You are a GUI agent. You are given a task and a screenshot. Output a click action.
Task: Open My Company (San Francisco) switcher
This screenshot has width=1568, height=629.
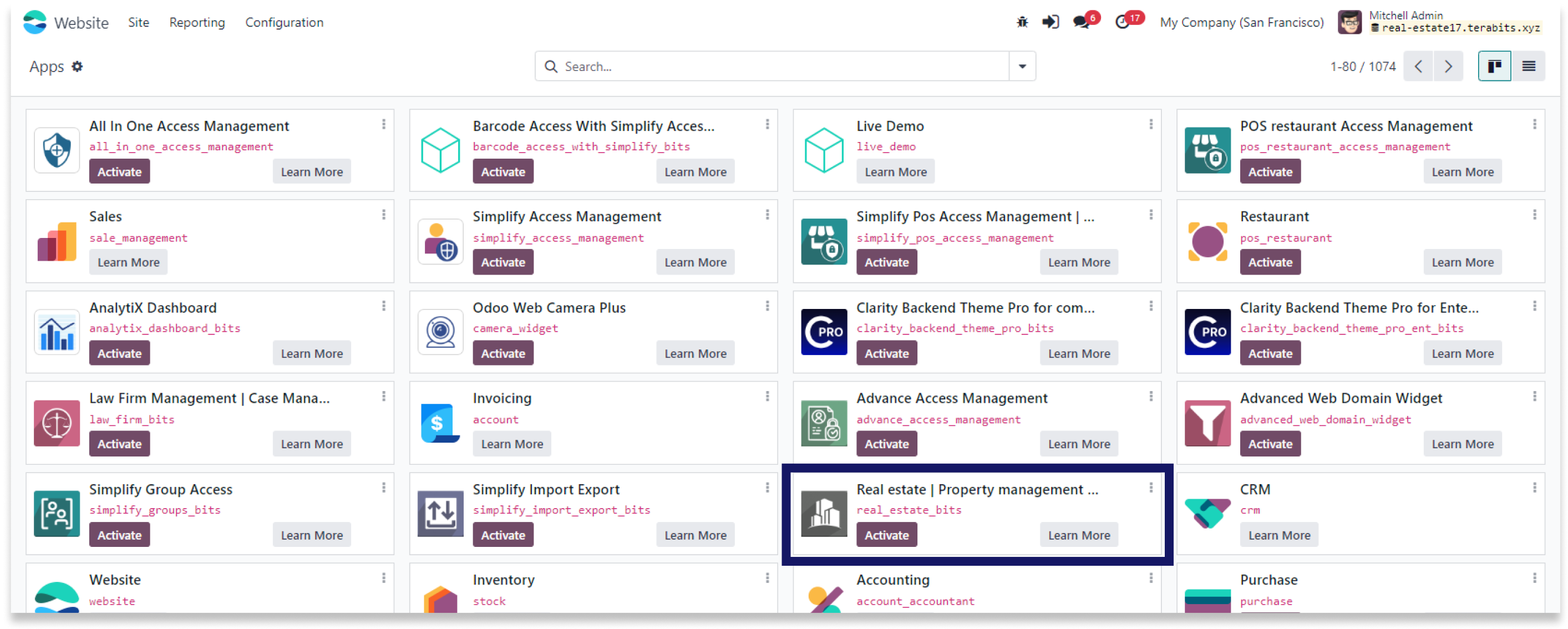tap(1242, 23)
